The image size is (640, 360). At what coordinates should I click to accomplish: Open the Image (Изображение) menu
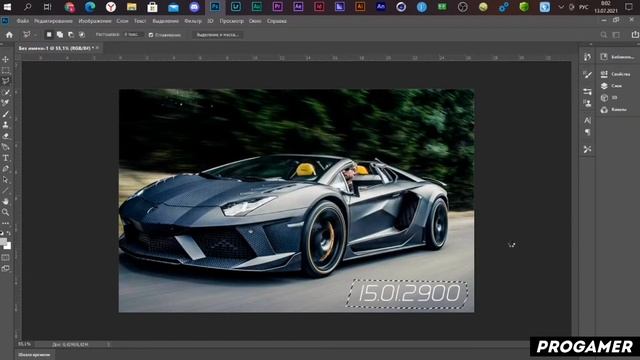pos(95,21)
